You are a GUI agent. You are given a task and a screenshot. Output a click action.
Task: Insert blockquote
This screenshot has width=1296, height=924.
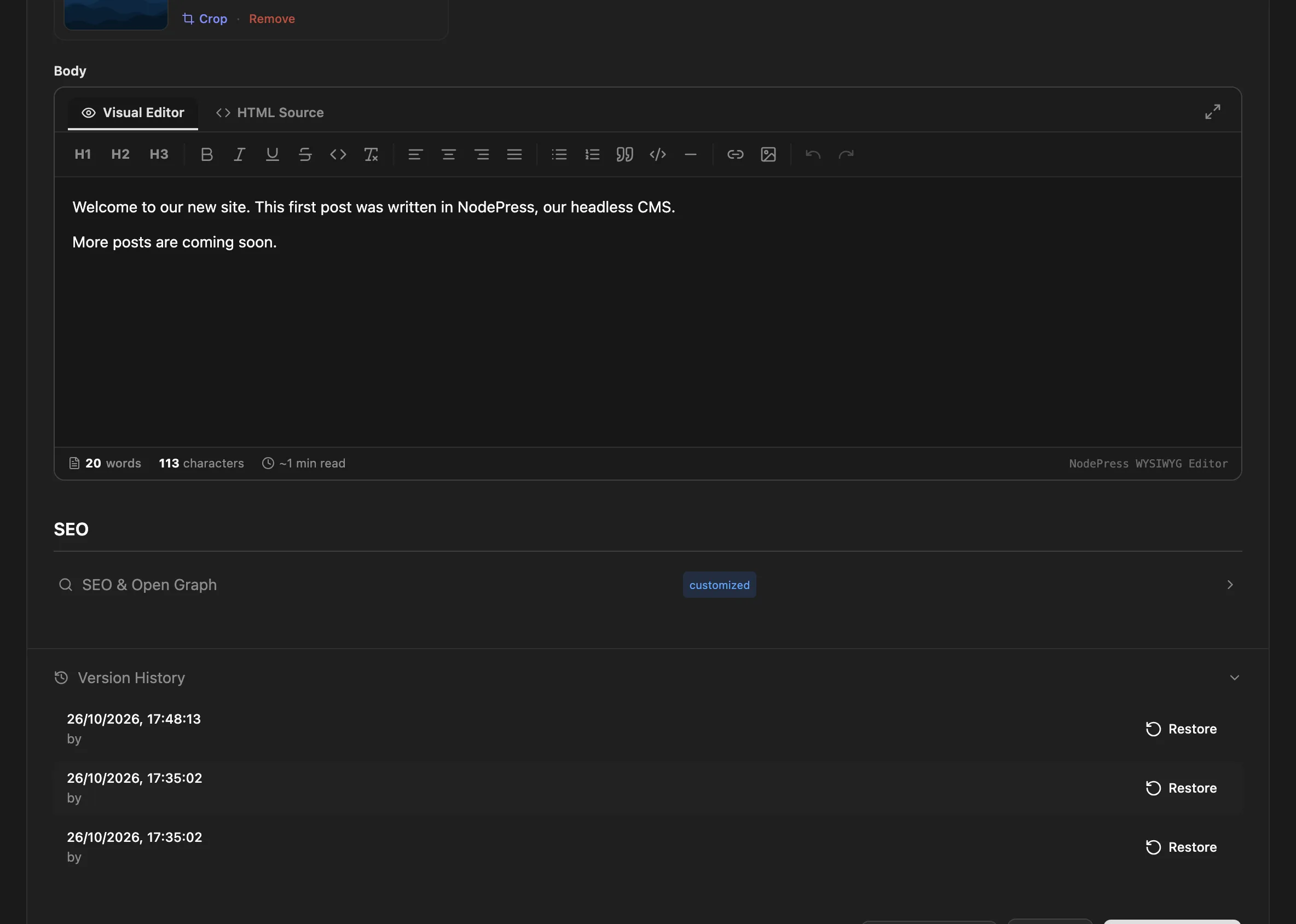pyautogui.click(x=624, y=154)
